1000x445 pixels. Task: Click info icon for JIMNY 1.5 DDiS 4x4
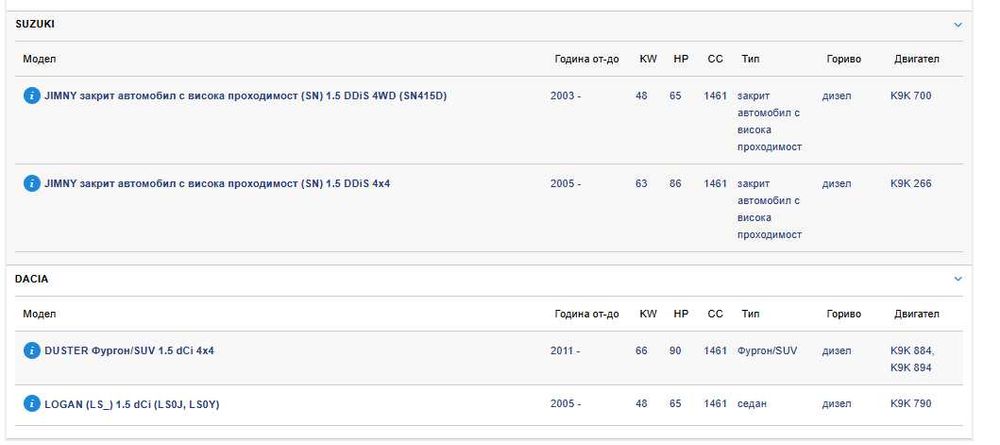coord(32,184)
